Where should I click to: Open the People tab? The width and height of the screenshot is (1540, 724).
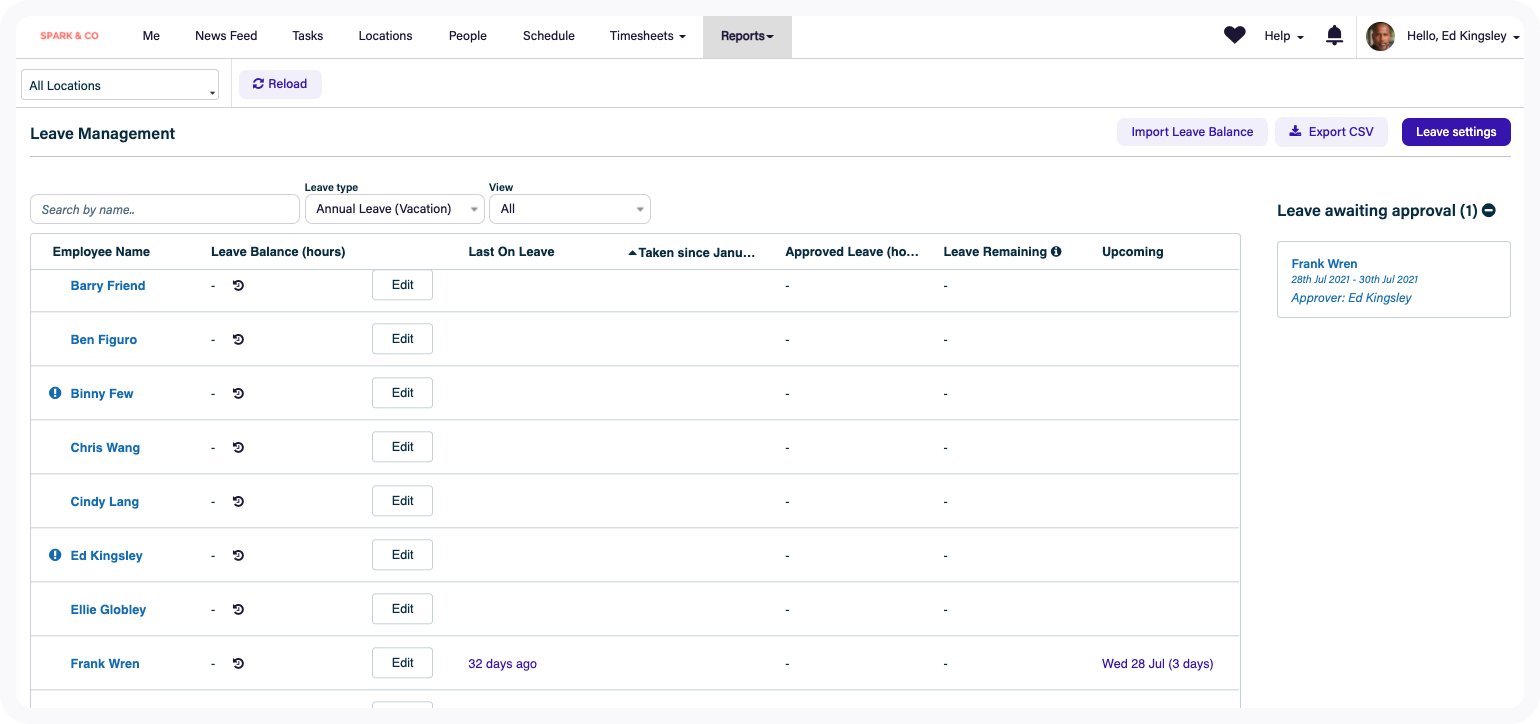pyautogui.click(x=467, y=36)
